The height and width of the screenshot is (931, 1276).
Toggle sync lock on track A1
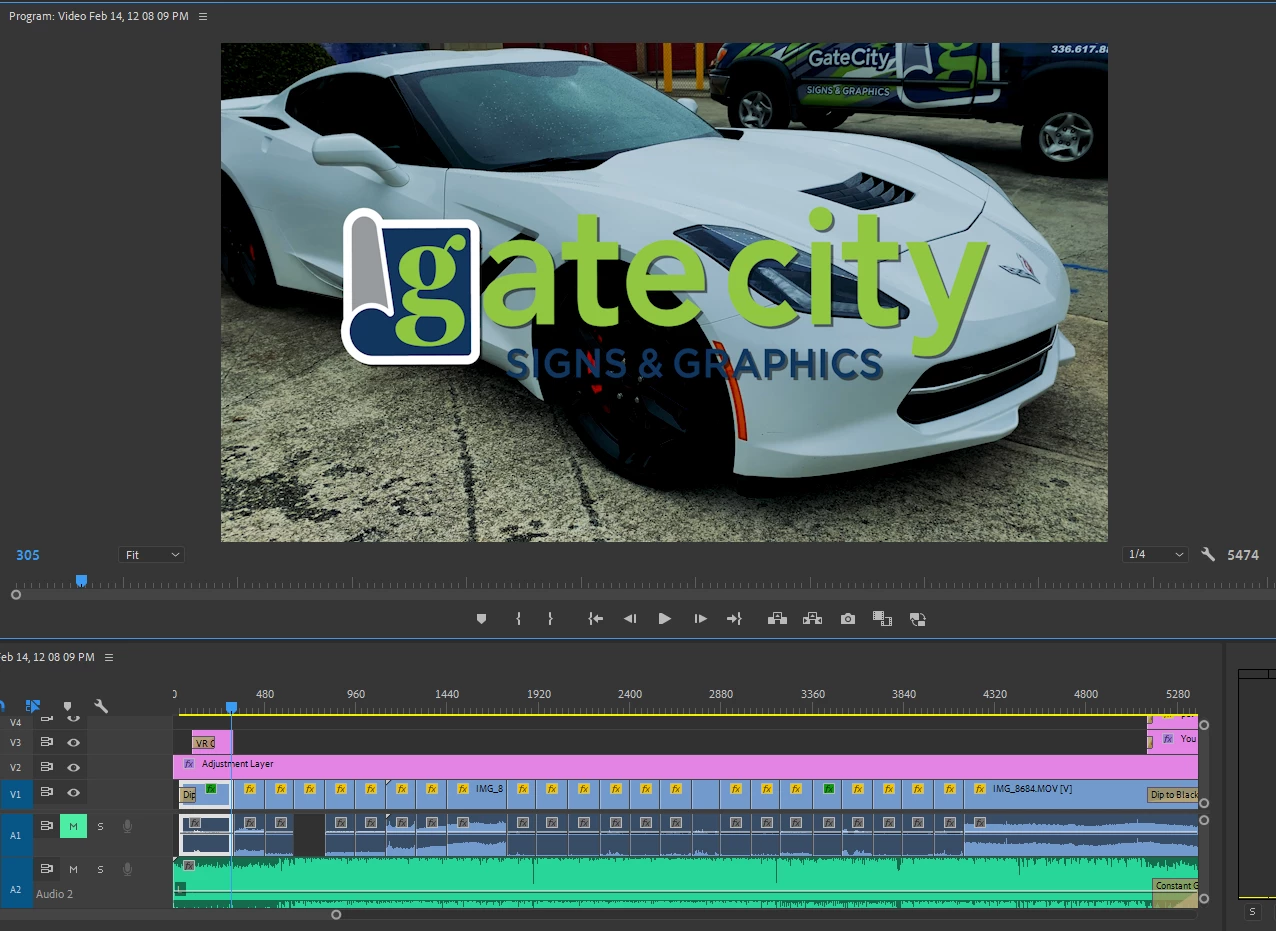pos(46,826)
